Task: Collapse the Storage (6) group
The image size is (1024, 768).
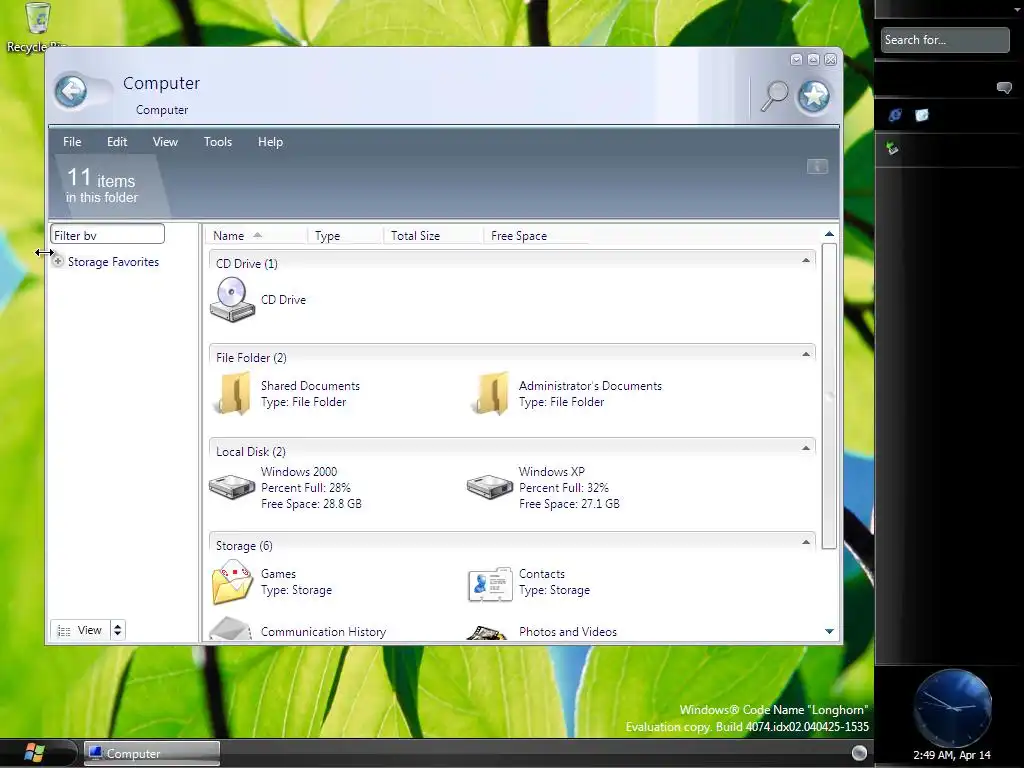Action: 806,543
